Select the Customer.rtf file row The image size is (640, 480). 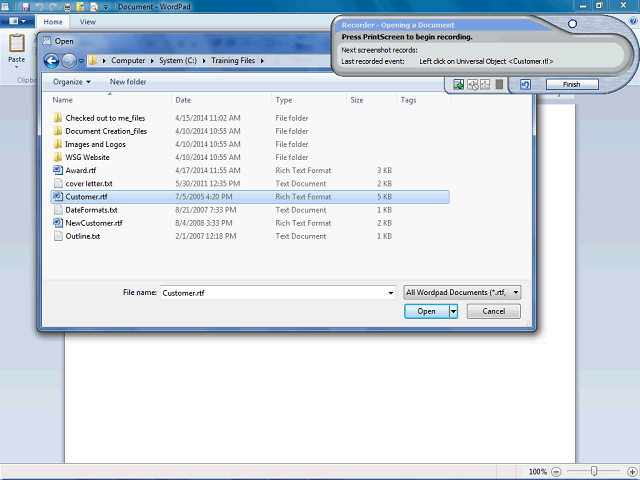[250, 197]
